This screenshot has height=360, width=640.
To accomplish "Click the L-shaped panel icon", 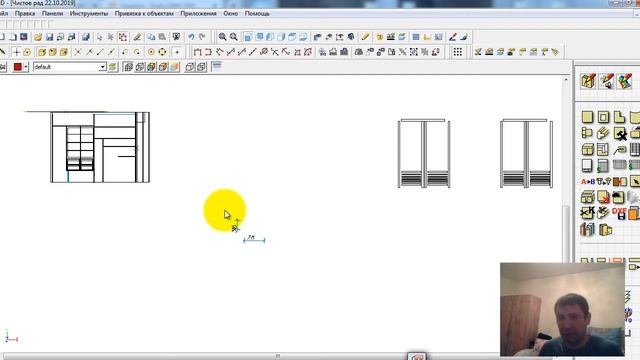I will pos(619,117).
